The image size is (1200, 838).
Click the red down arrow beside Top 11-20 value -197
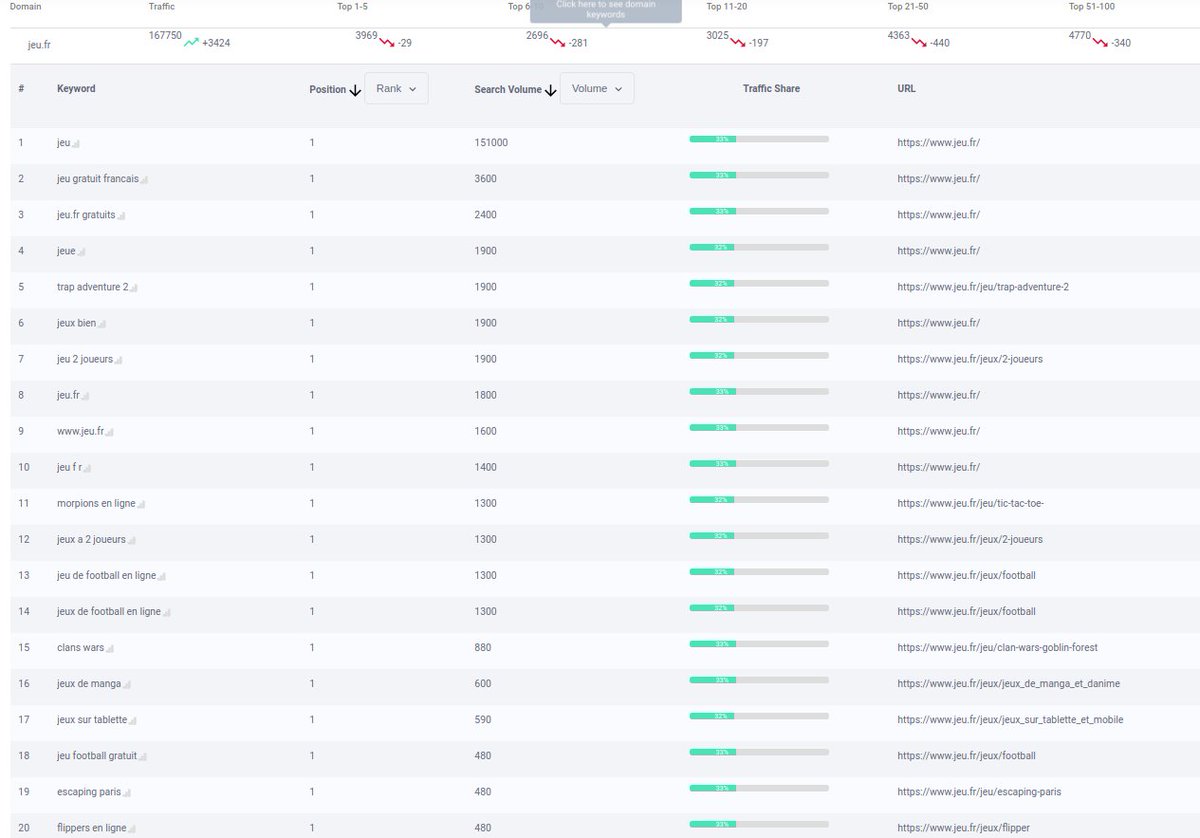[738, 42]
